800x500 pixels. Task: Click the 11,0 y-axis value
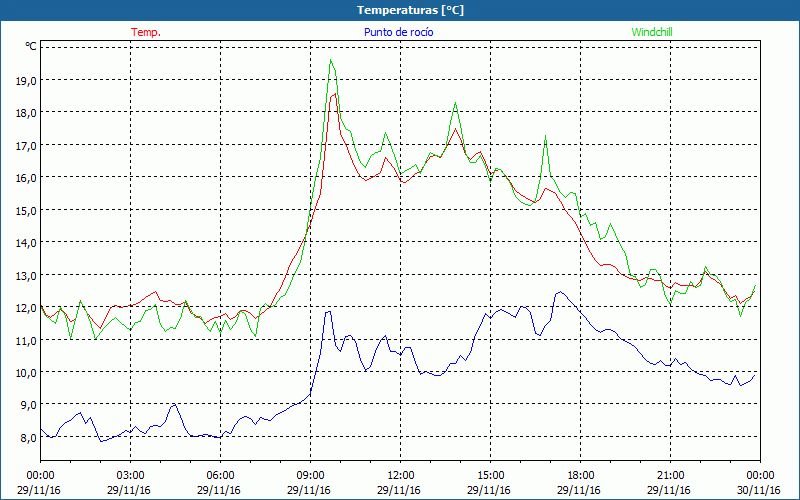click(27, 340)
